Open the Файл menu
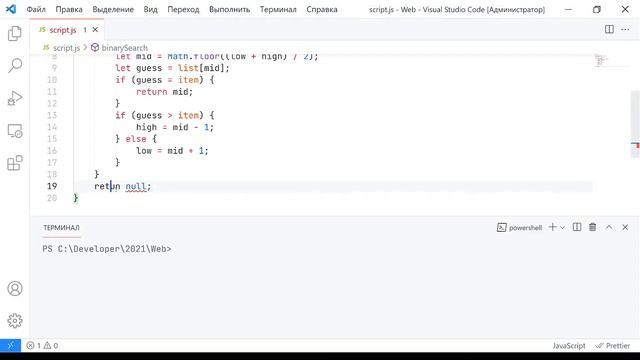Screen dimensions: 640x360 (x=36, y=9)
